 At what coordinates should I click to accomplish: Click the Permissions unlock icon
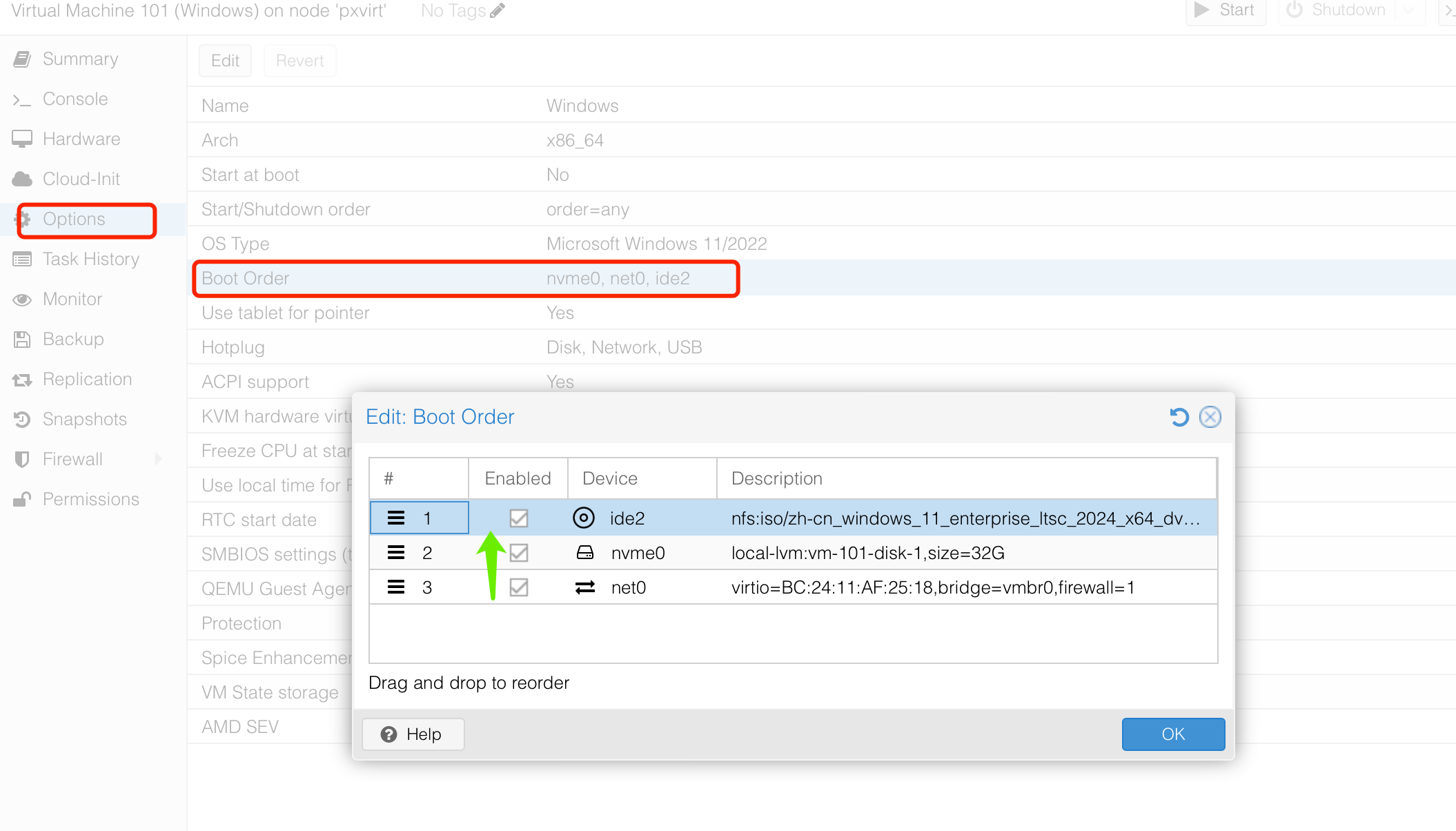pos(22,499)
